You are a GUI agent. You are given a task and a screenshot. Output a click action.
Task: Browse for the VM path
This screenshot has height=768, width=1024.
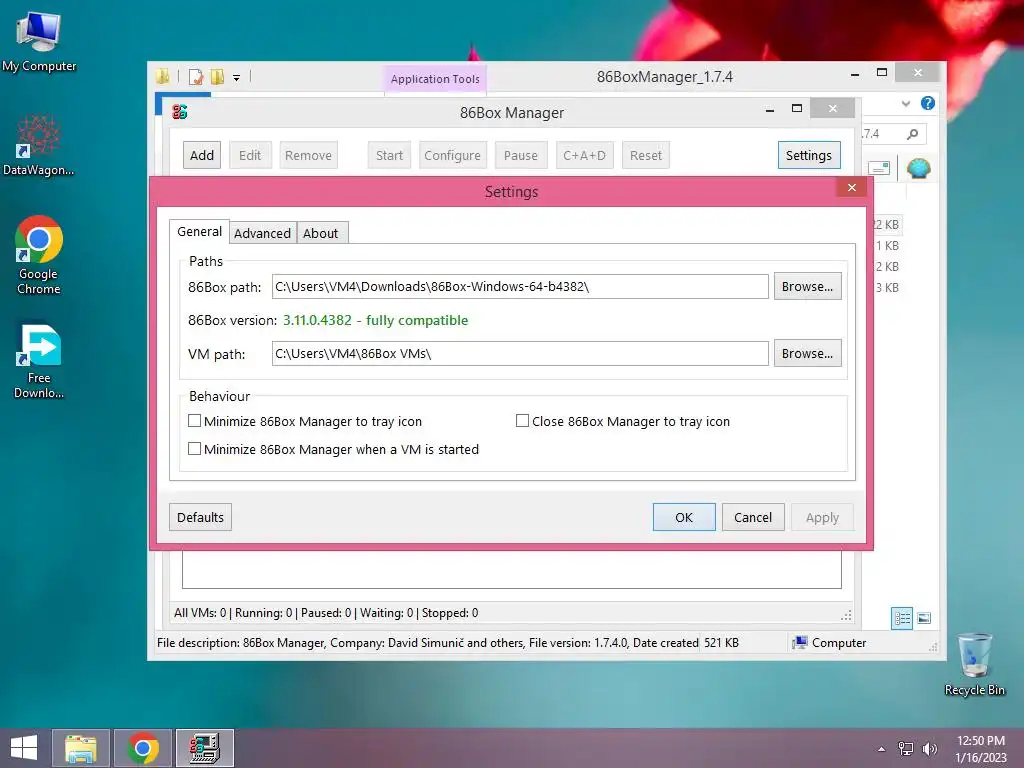pos(807,353)
